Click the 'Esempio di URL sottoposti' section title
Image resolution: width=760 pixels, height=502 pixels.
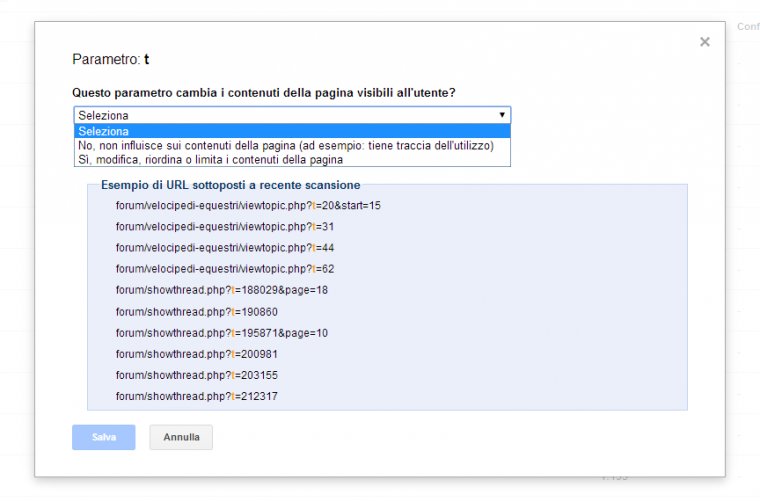(230, 185)
